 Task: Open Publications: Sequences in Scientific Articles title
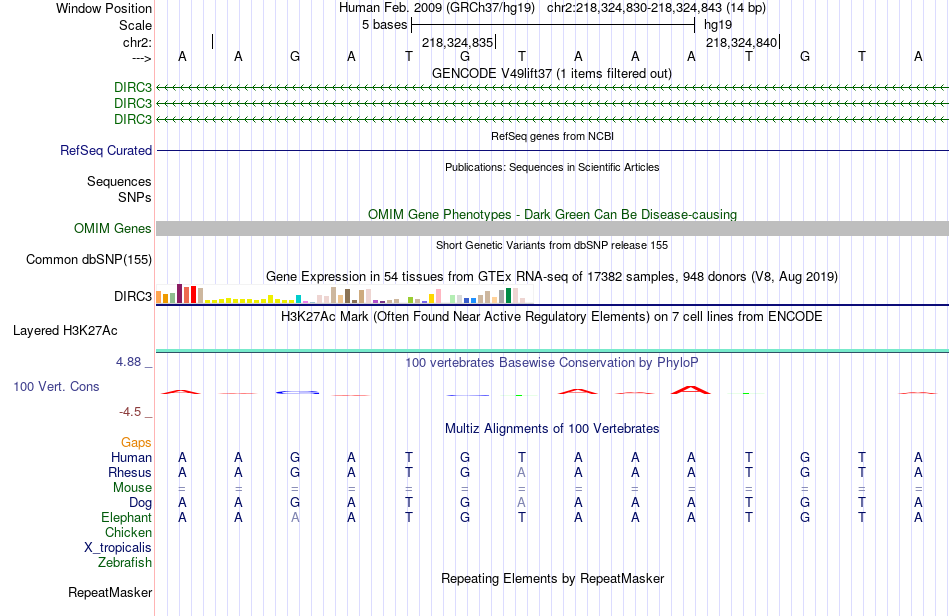pyautogui.click(x=552, y=167)
